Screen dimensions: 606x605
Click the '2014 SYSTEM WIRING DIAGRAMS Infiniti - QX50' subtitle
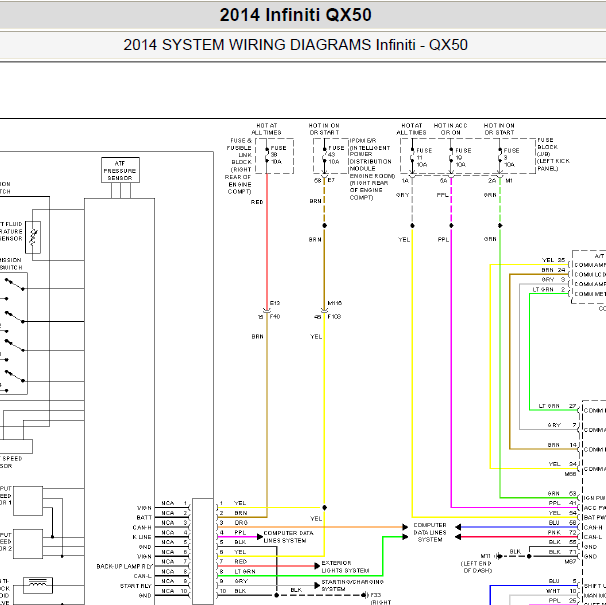[x=295, y=45]
